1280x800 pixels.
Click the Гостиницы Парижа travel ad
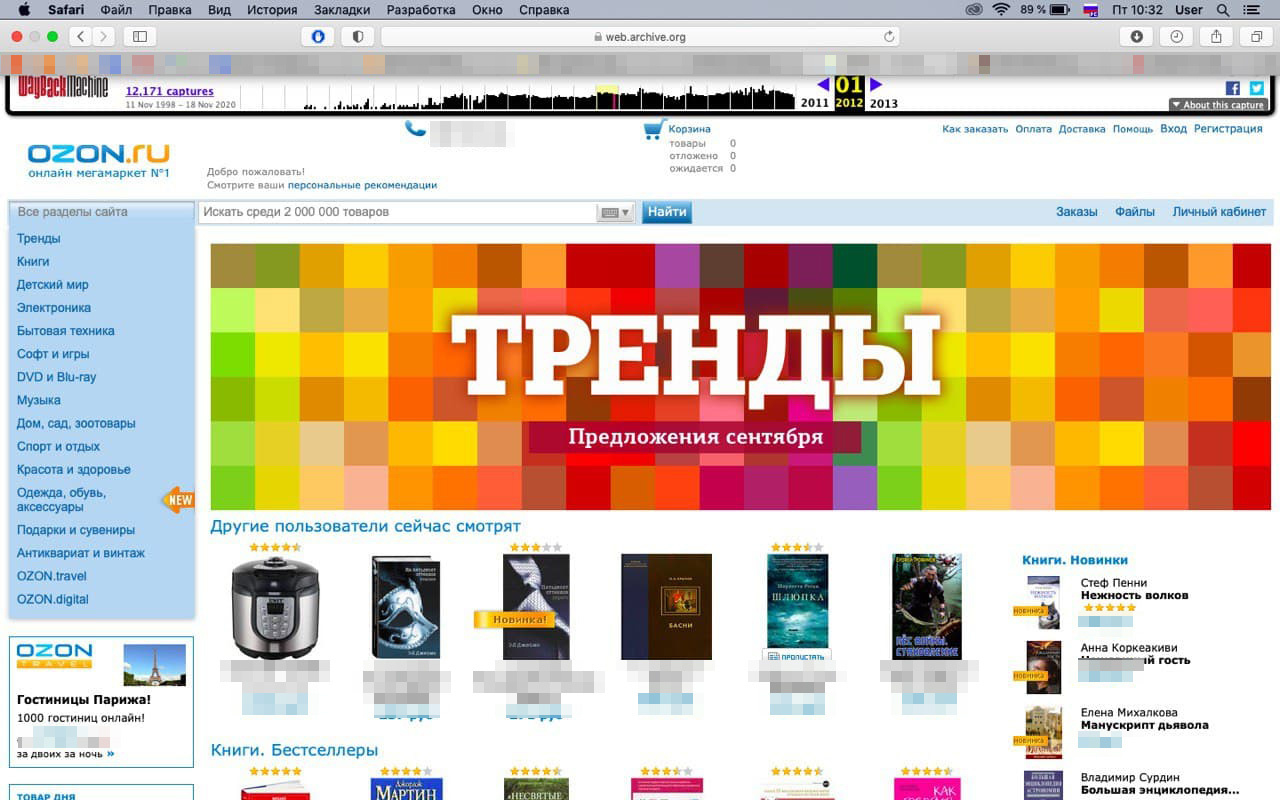101,702
